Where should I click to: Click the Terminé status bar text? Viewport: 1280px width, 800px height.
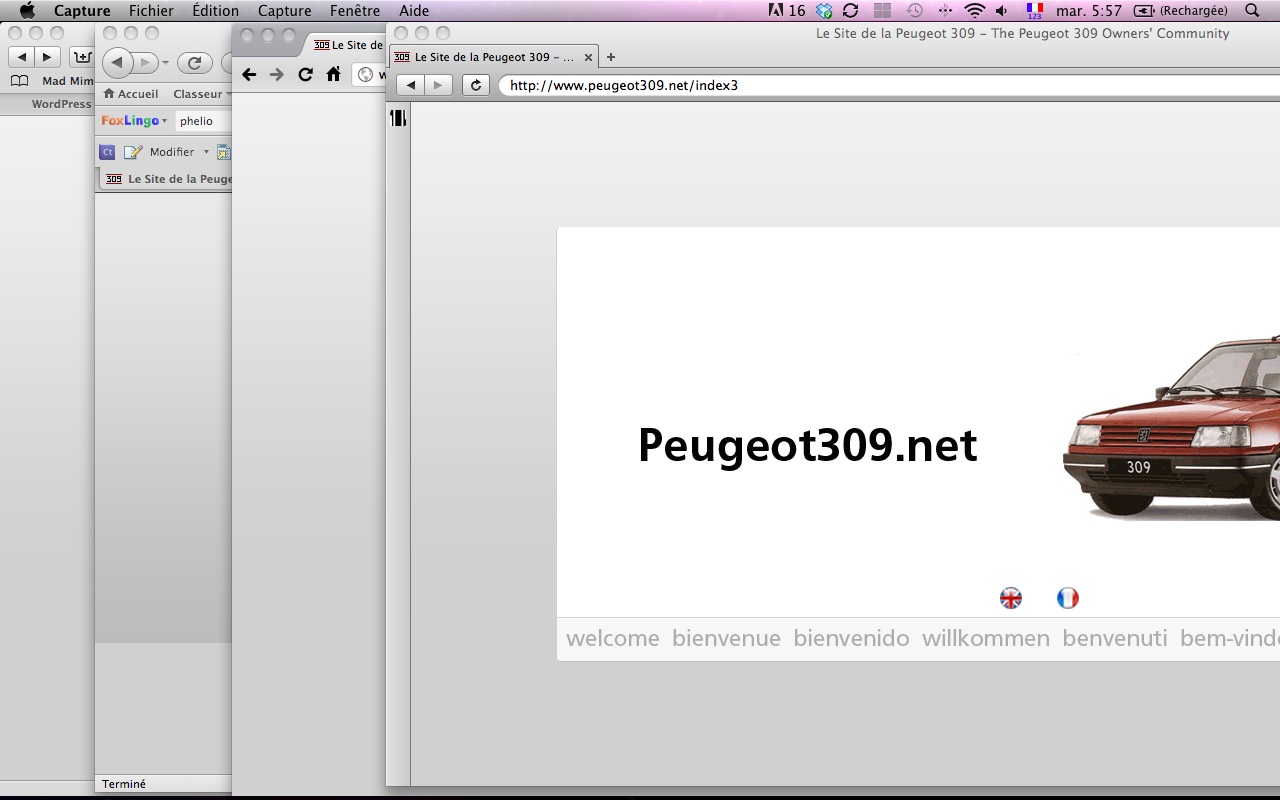(124, 784)
